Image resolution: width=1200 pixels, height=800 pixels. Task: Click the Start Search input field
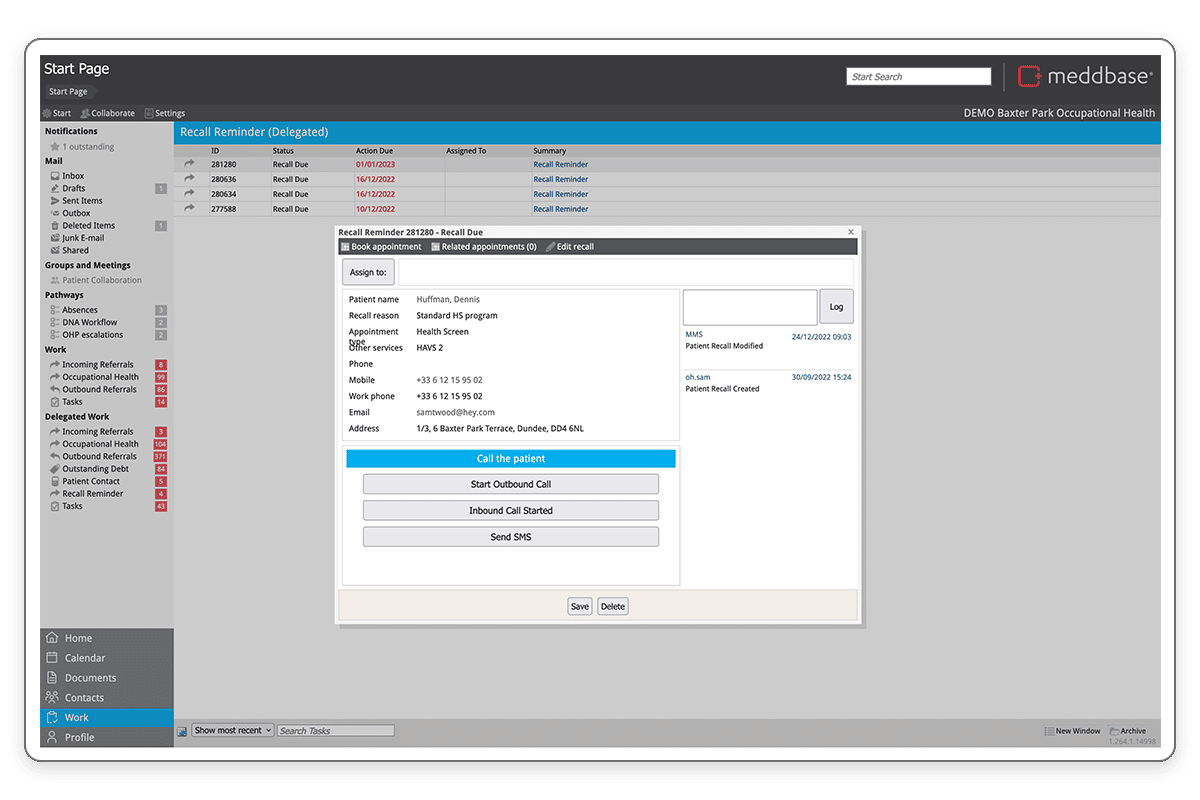(x=919, y=77)
